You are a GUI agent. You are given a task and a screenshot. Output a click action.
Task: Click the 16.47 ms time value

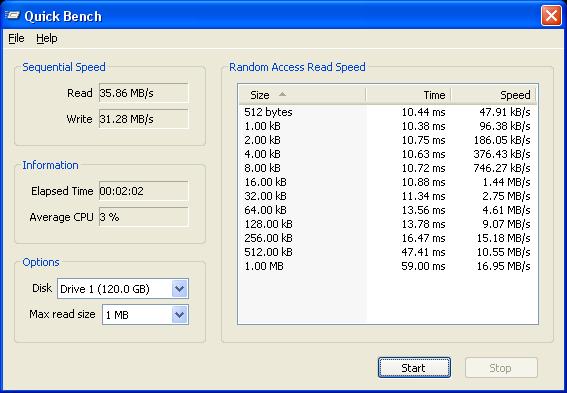point(423,238)
